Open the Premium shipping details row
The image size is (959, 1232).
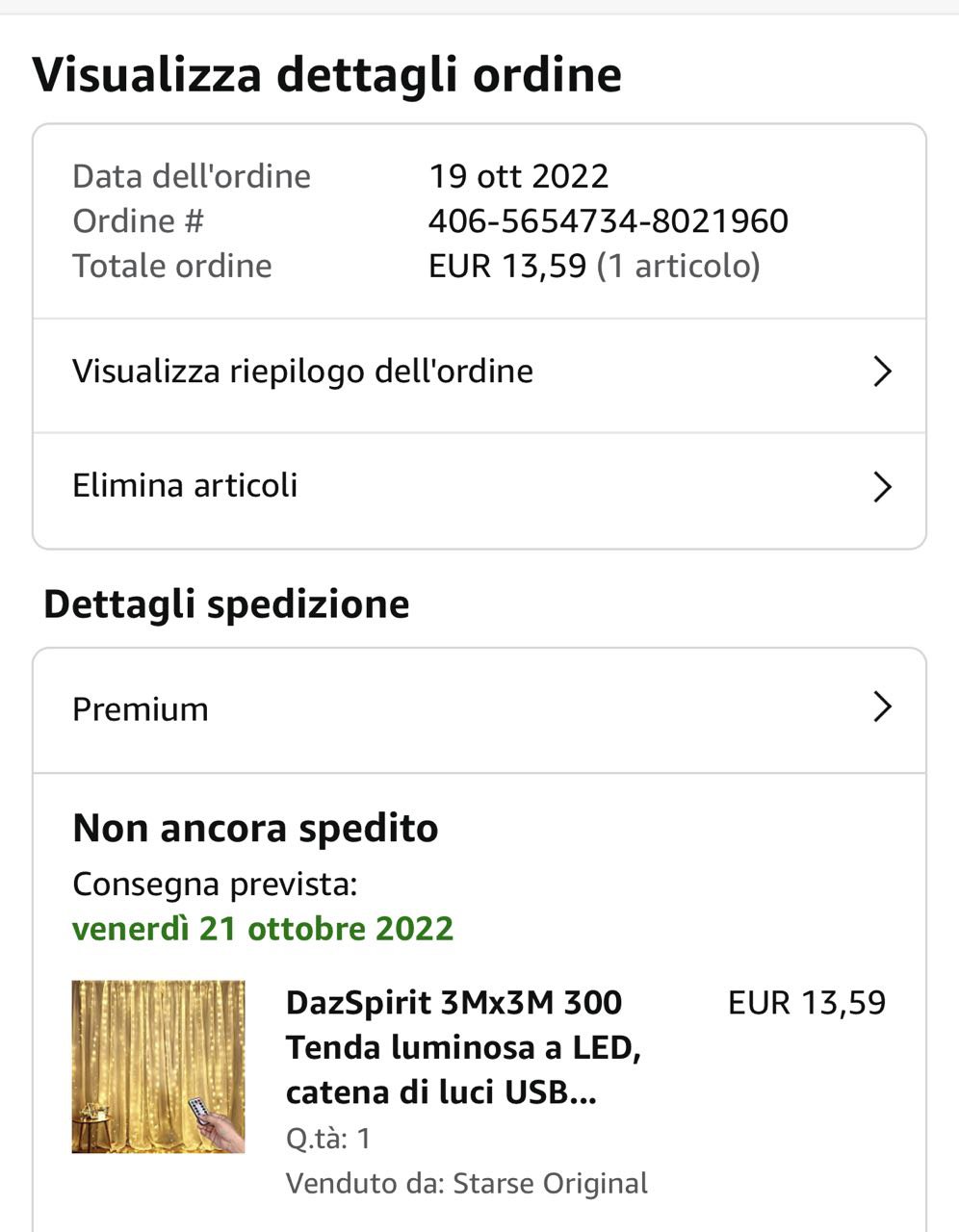coord(479,710)
